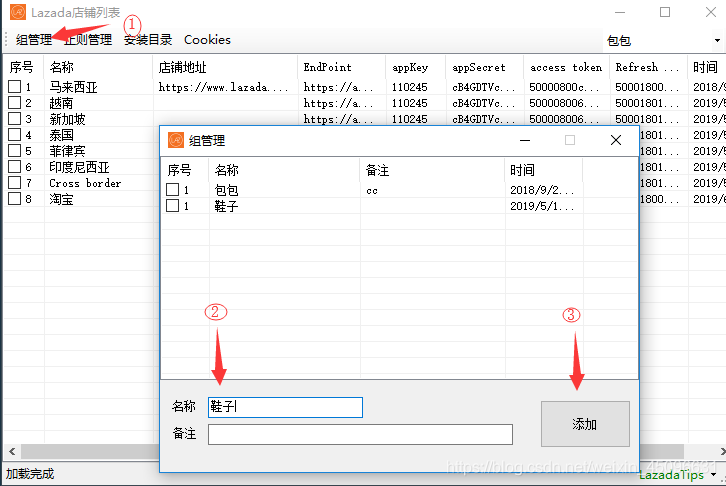This screenshot has width=726, height=486.
Task: Click the 2019/5/1... date cell
Action: (542, 206)
